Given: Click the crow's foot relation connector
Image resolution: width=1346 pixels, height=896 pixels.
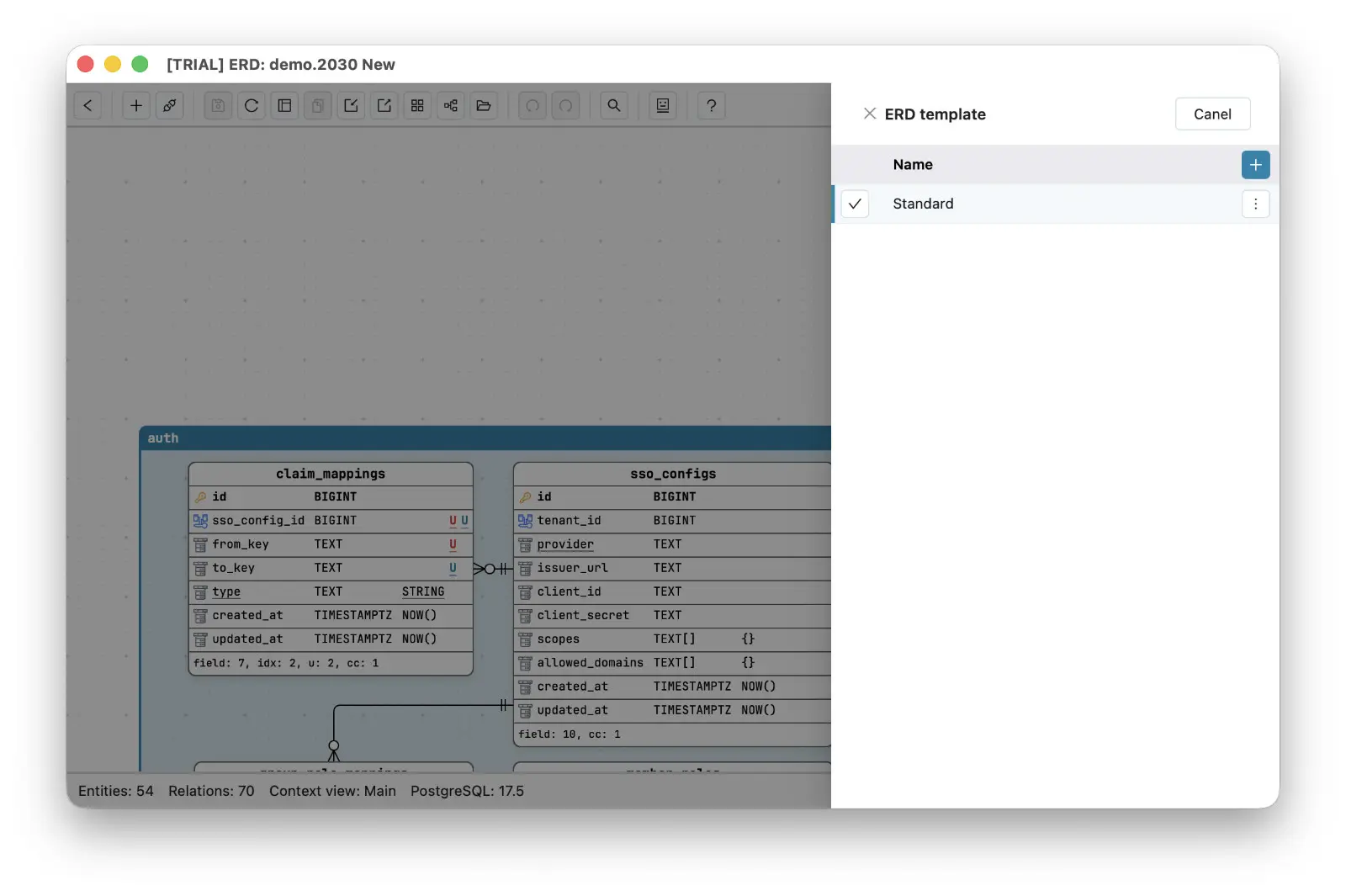Looking at the screenshot, I should coord(493,569).
